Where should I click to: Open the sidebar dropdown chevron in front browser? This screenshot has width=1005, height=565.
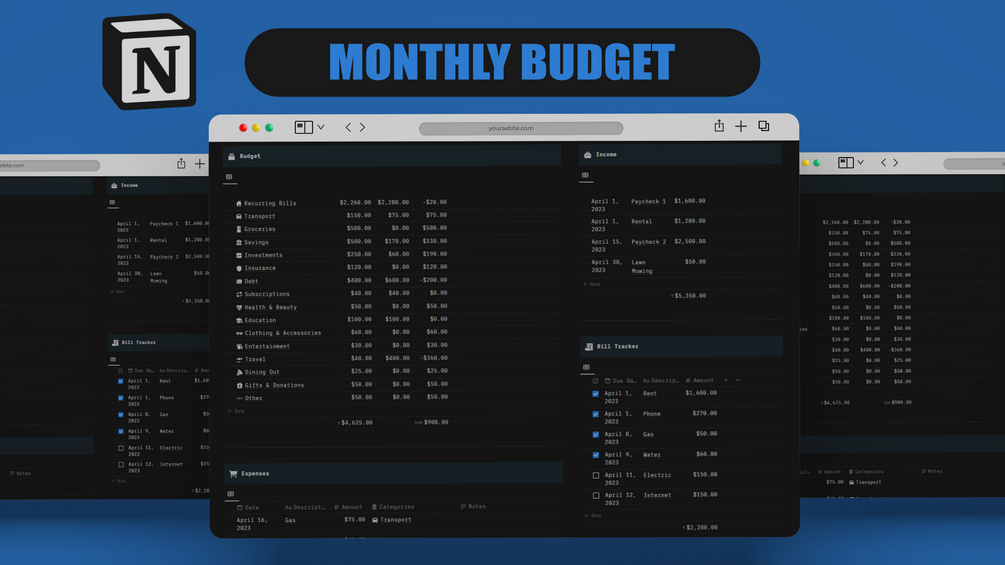320,127
